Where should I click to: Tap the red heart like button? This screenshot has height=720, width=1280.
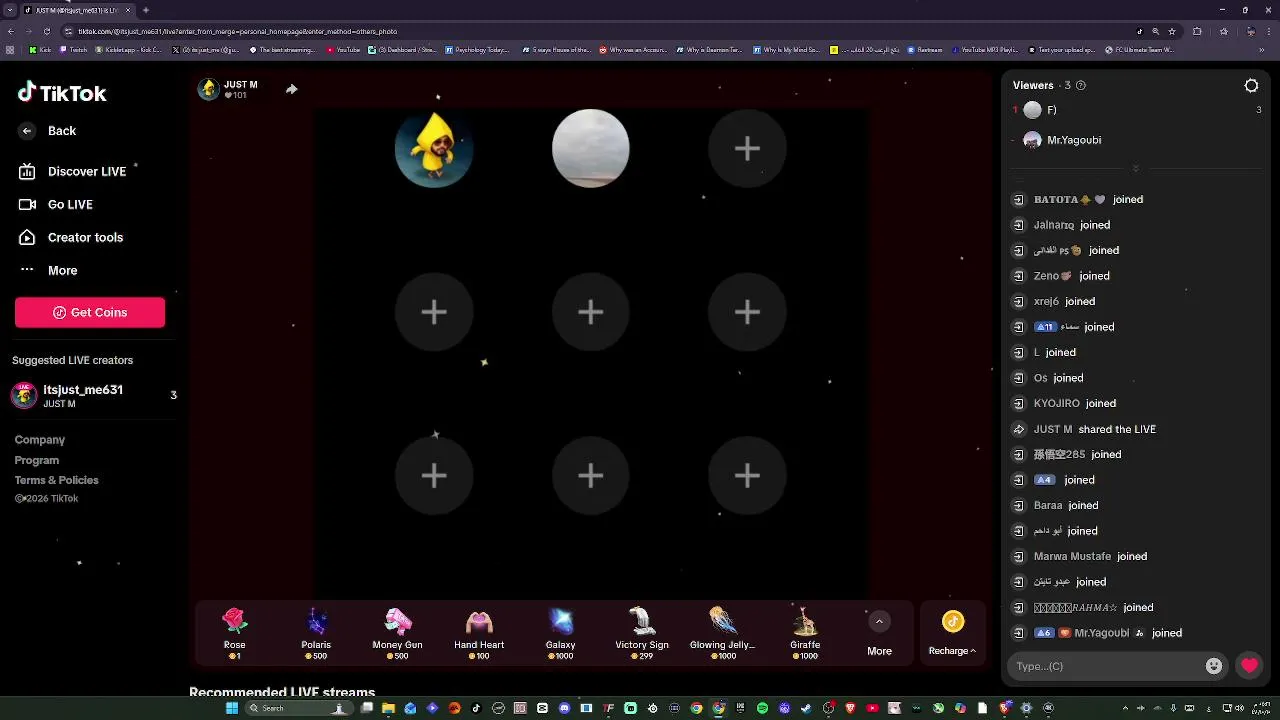click(1249, 666)
